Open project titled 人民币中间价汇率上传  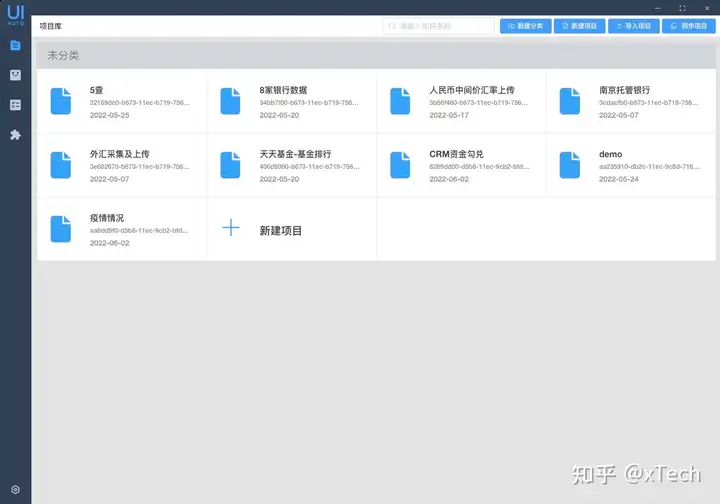pos(472,90)
